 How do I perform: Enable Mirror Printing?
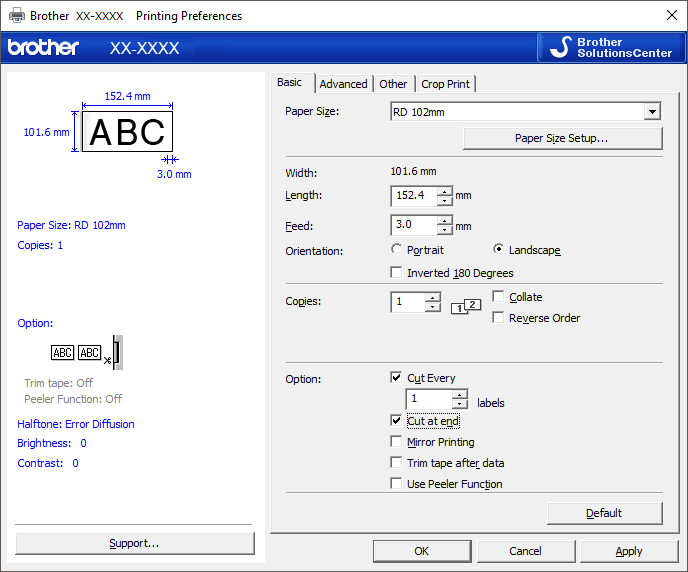pos(396,441)
